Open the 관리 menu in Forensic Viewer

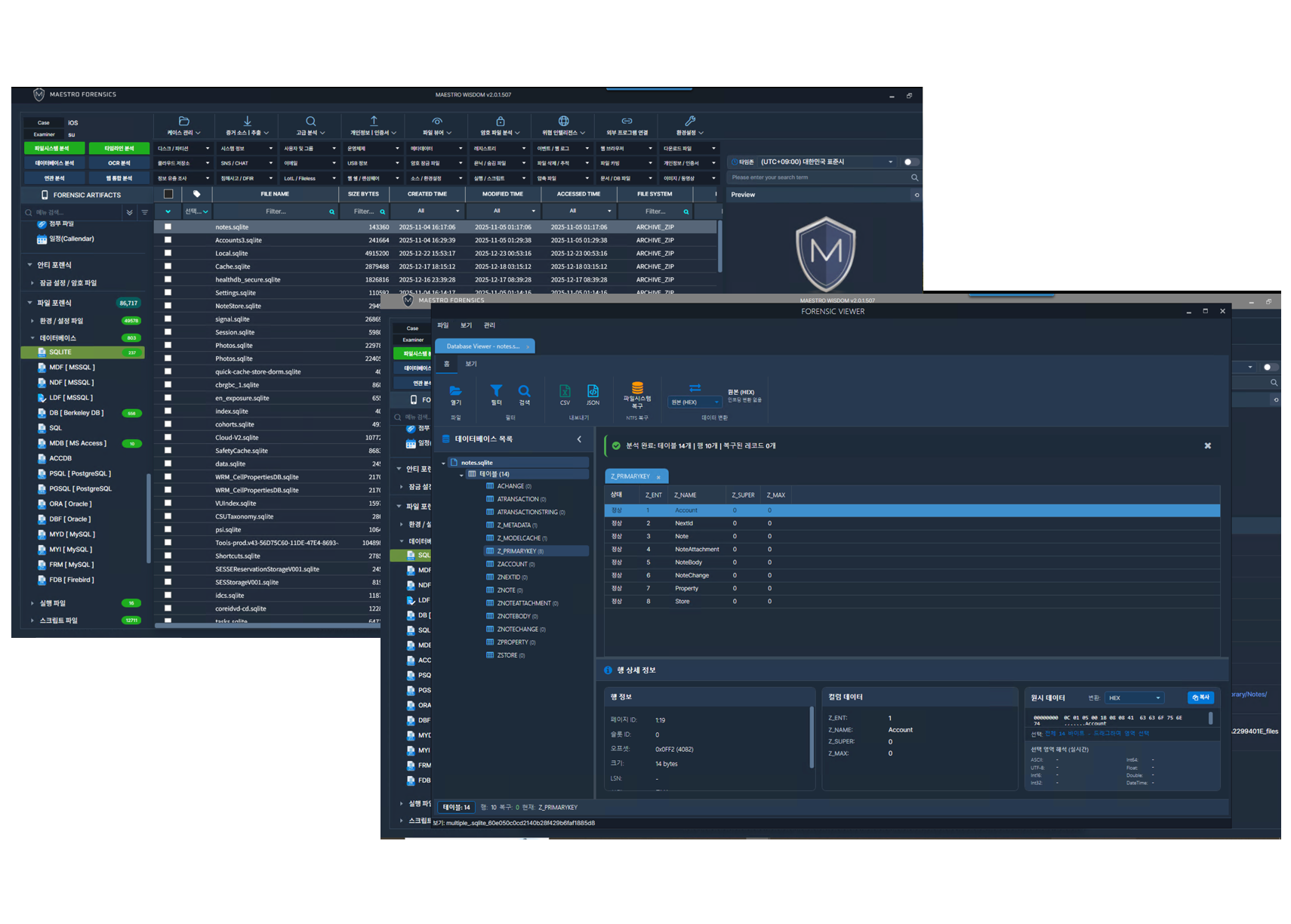pos(489,325)
